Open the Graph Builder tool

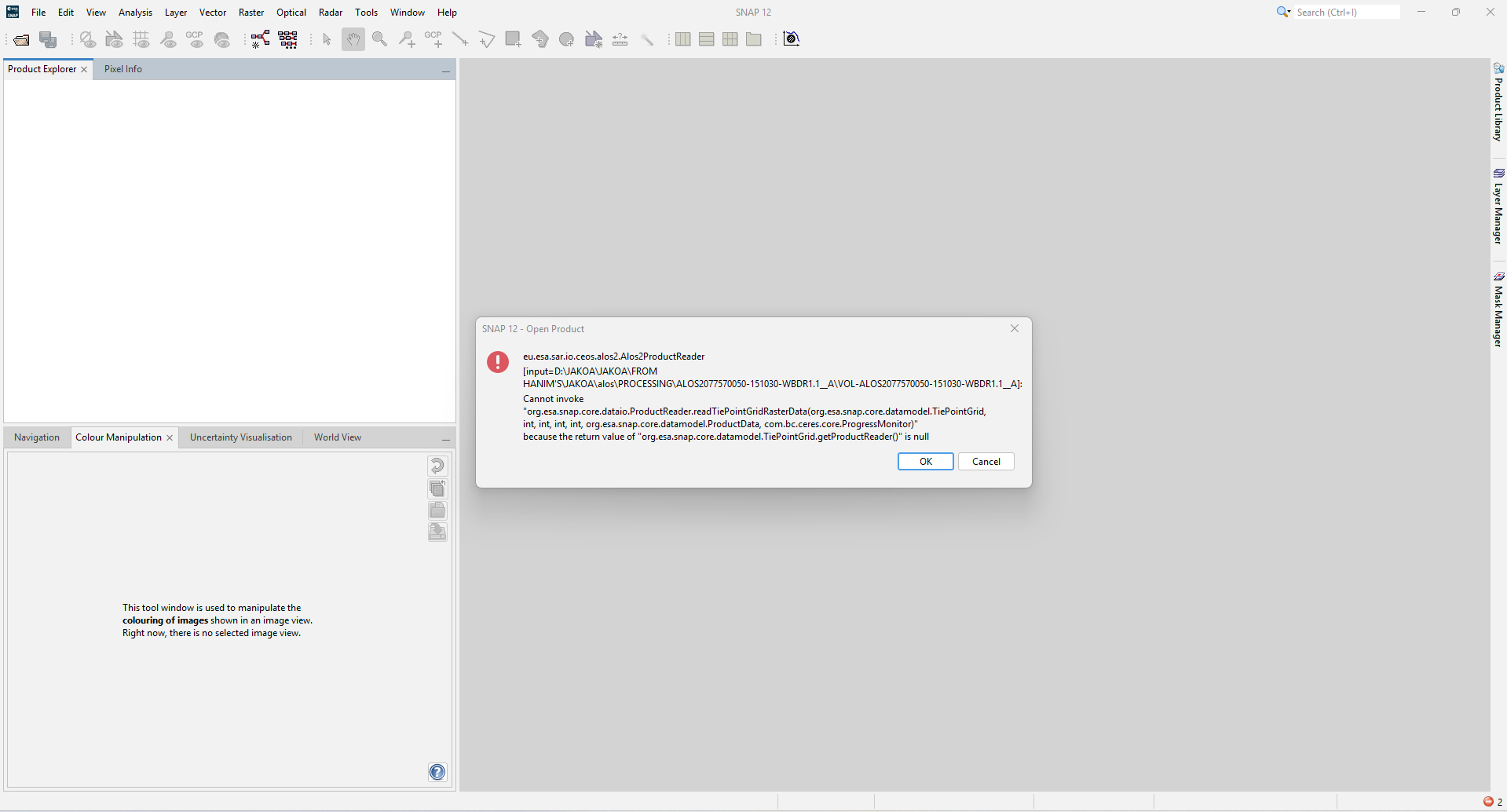click(x=261, y=39)
